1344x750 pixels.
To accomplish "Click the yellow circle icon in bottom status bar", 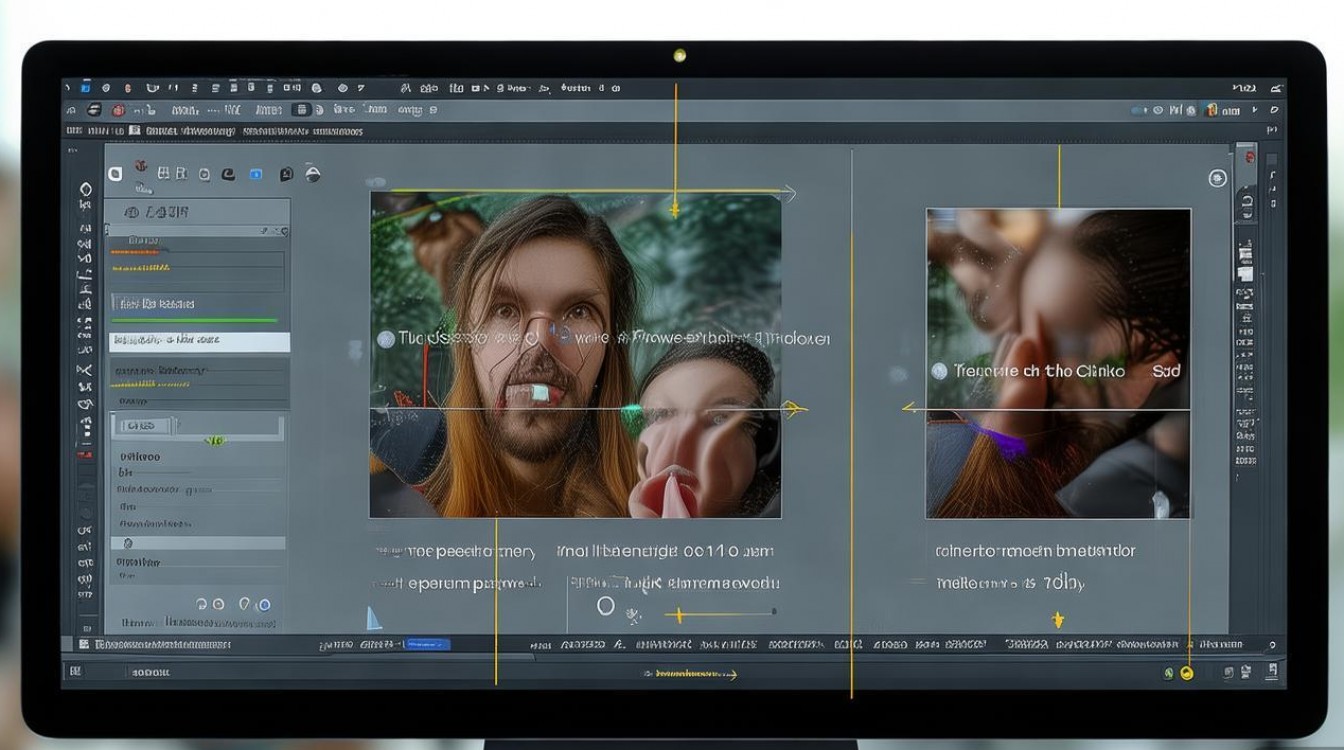I will pos(1187,673).
